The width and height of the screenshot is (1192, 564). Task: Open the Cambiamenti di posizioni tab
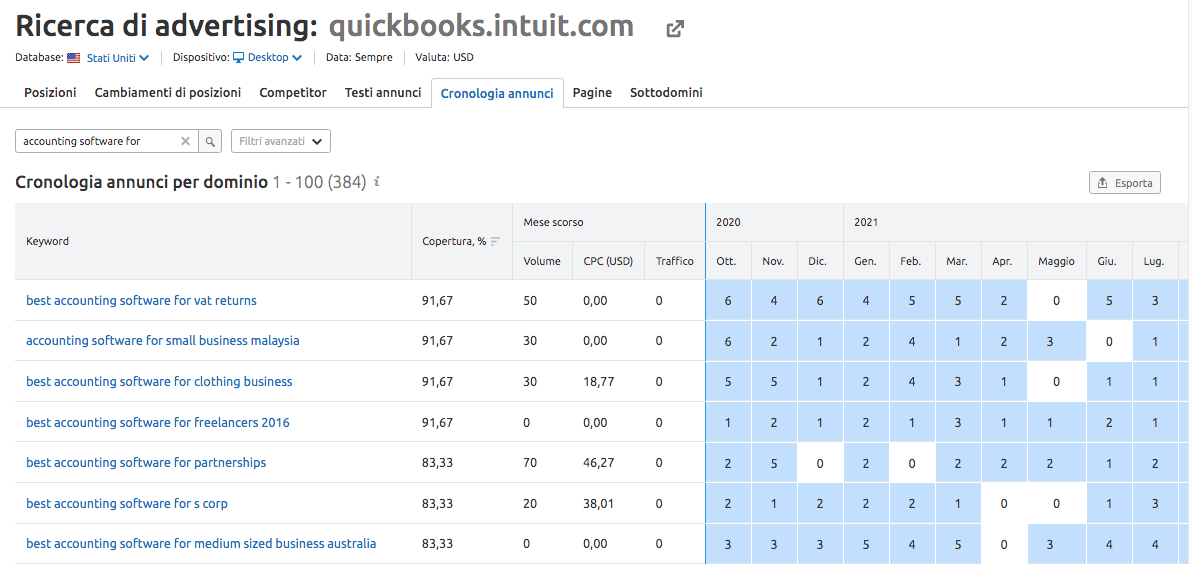pos(168,93)
